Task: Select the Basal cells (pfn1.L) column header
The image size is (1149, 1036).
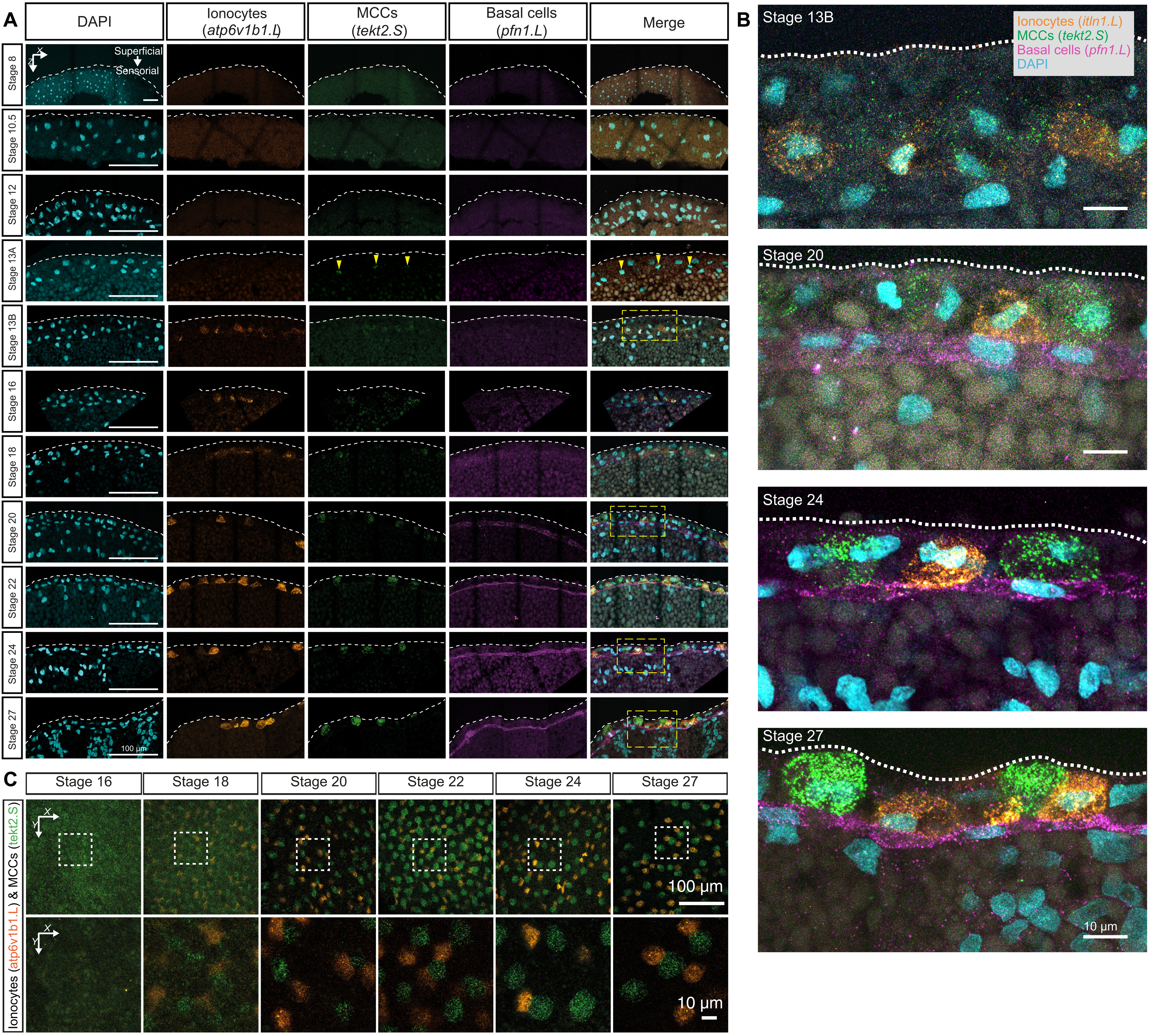Action: [518, 22]
